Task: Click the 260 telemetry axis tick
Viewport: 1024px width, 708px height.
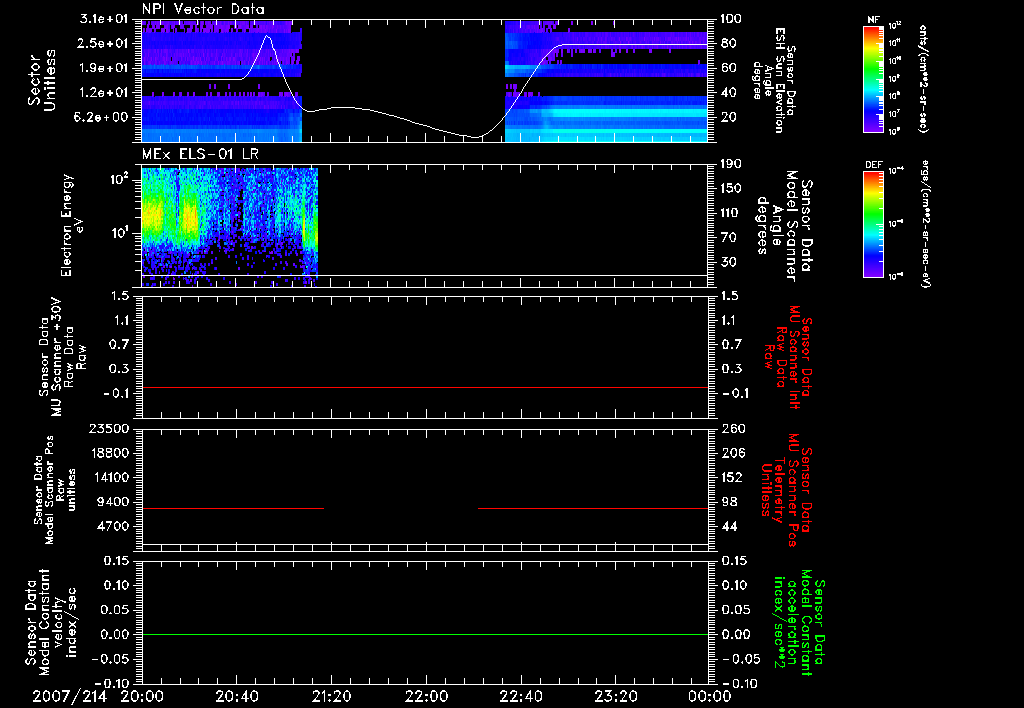Action: (x=731, y=429)
